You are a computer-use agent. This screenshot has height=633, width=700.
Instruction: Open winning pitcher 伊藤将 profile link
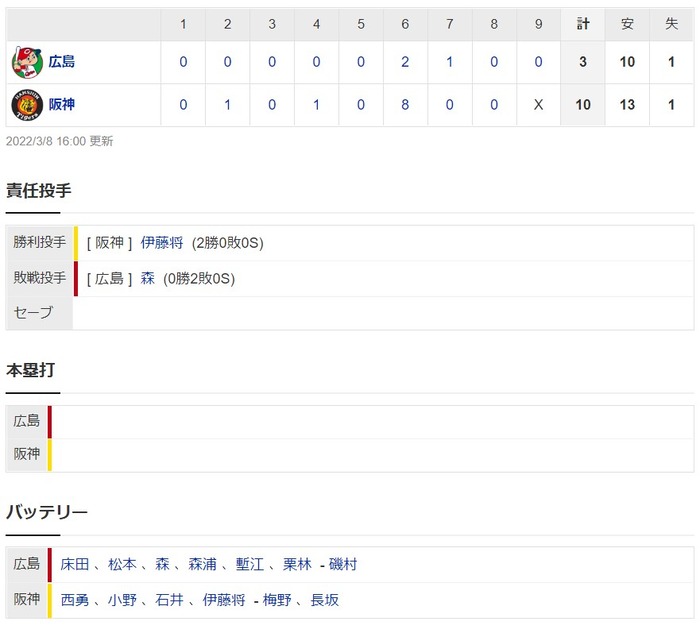pos(162,243)
